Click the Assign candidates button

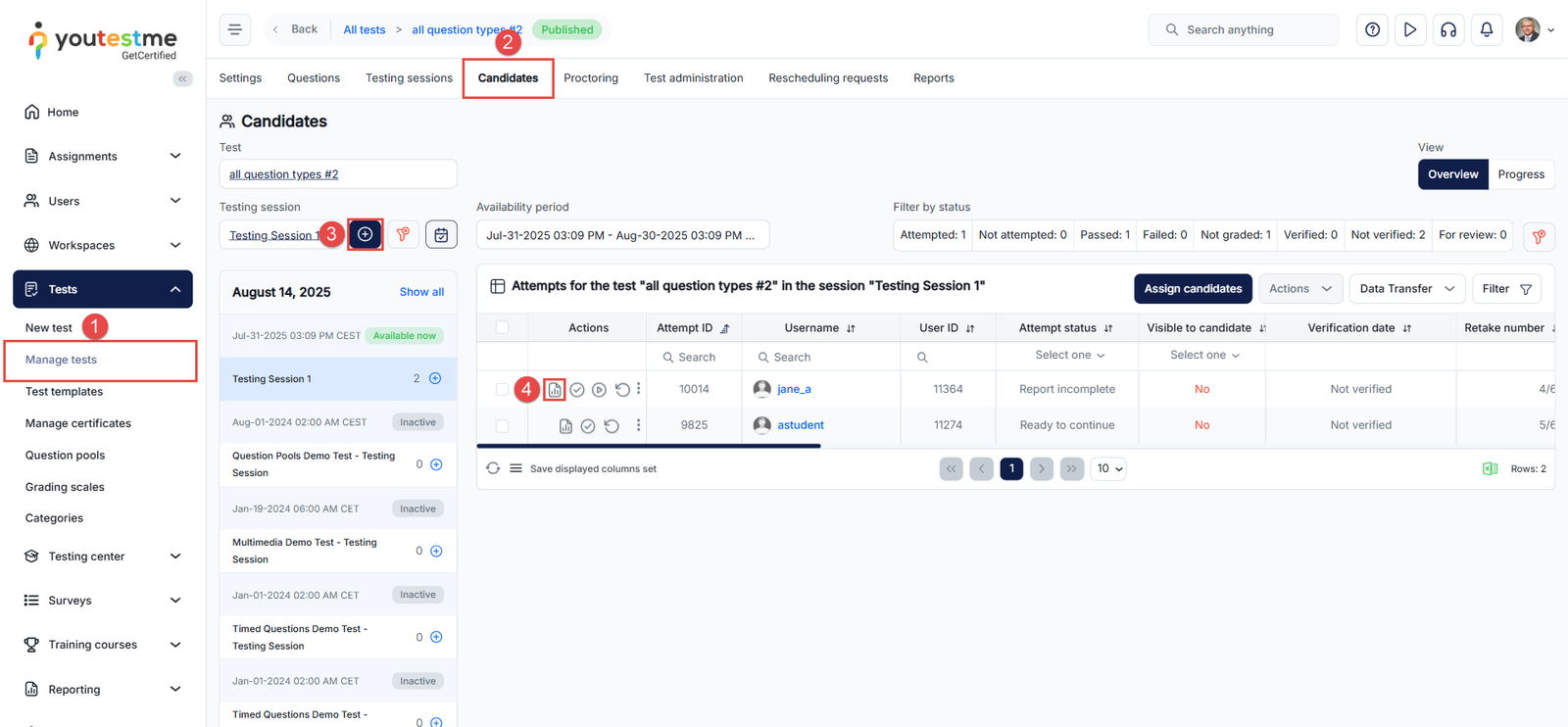click(1193, 289)
